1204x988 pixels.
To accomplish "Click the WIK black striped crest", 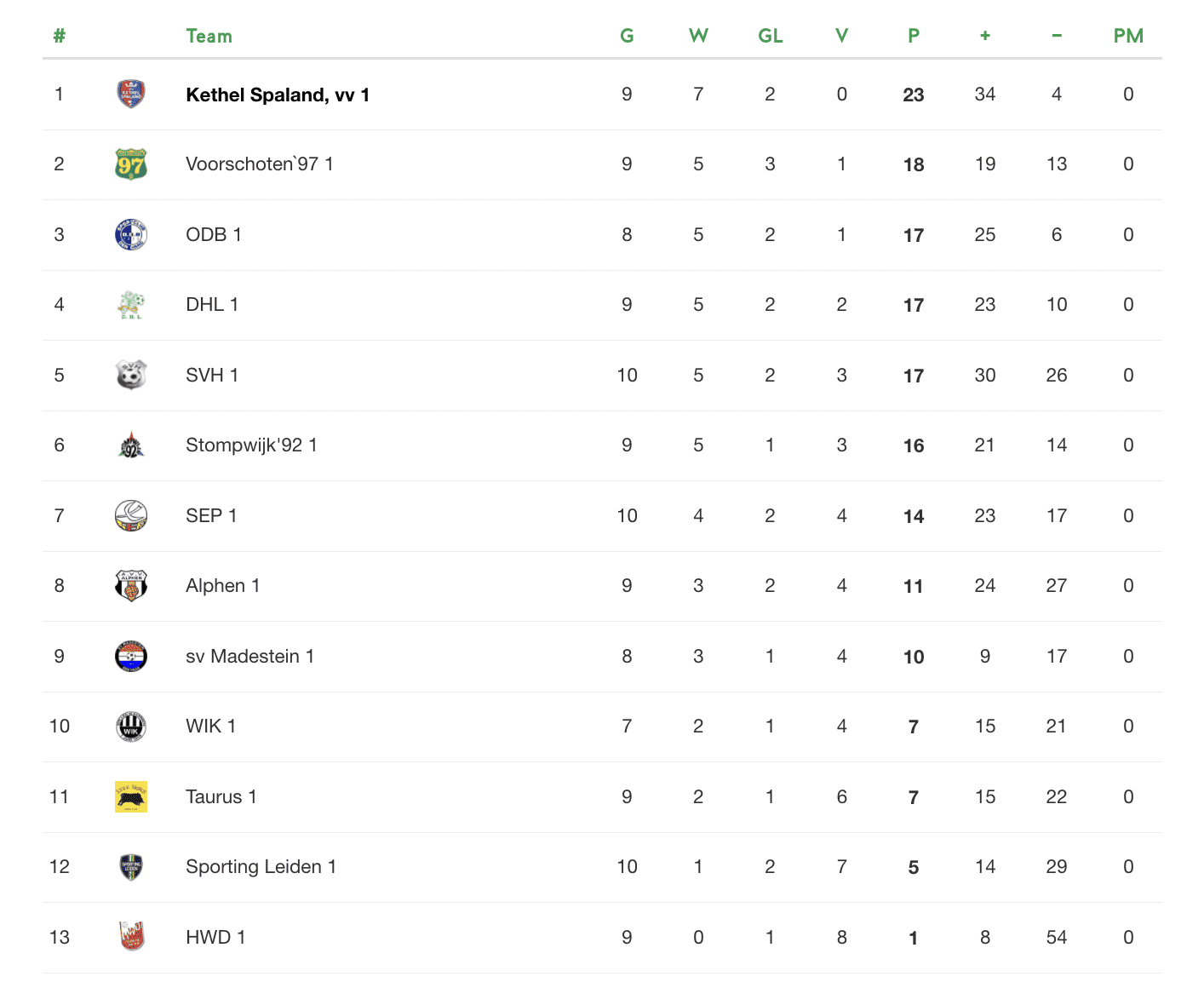I will point(131,726).
